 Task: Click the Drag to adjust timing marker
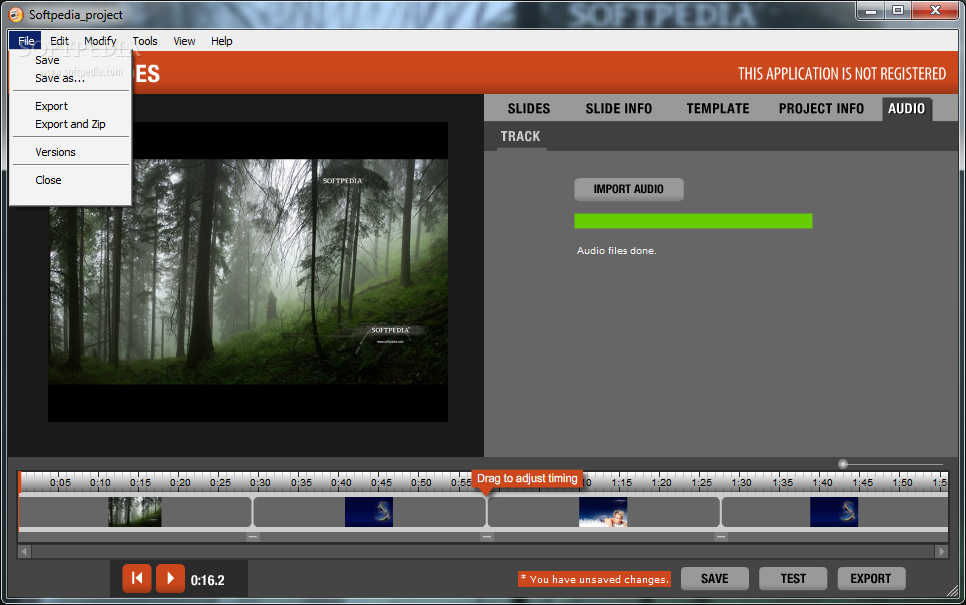(x=527, y=479)
